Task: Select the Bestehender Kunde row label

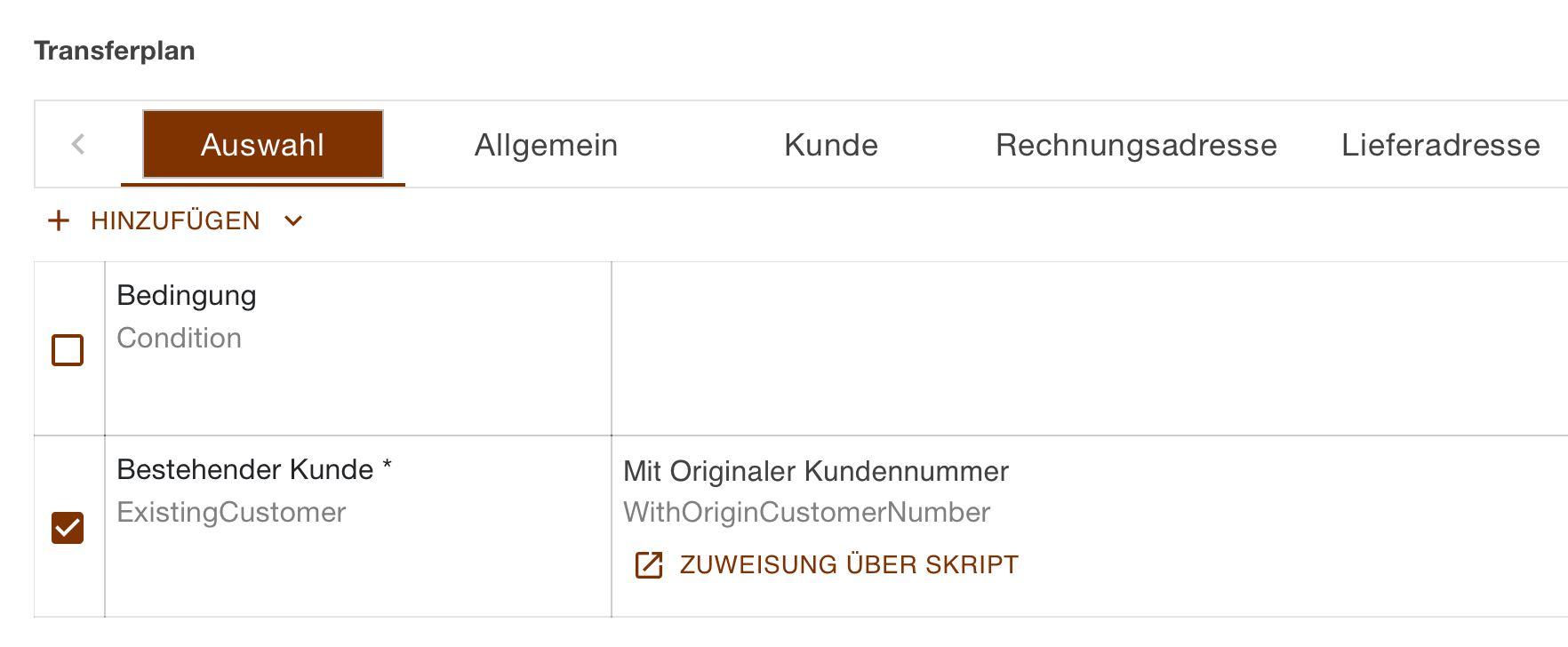Action: point(245,469)
